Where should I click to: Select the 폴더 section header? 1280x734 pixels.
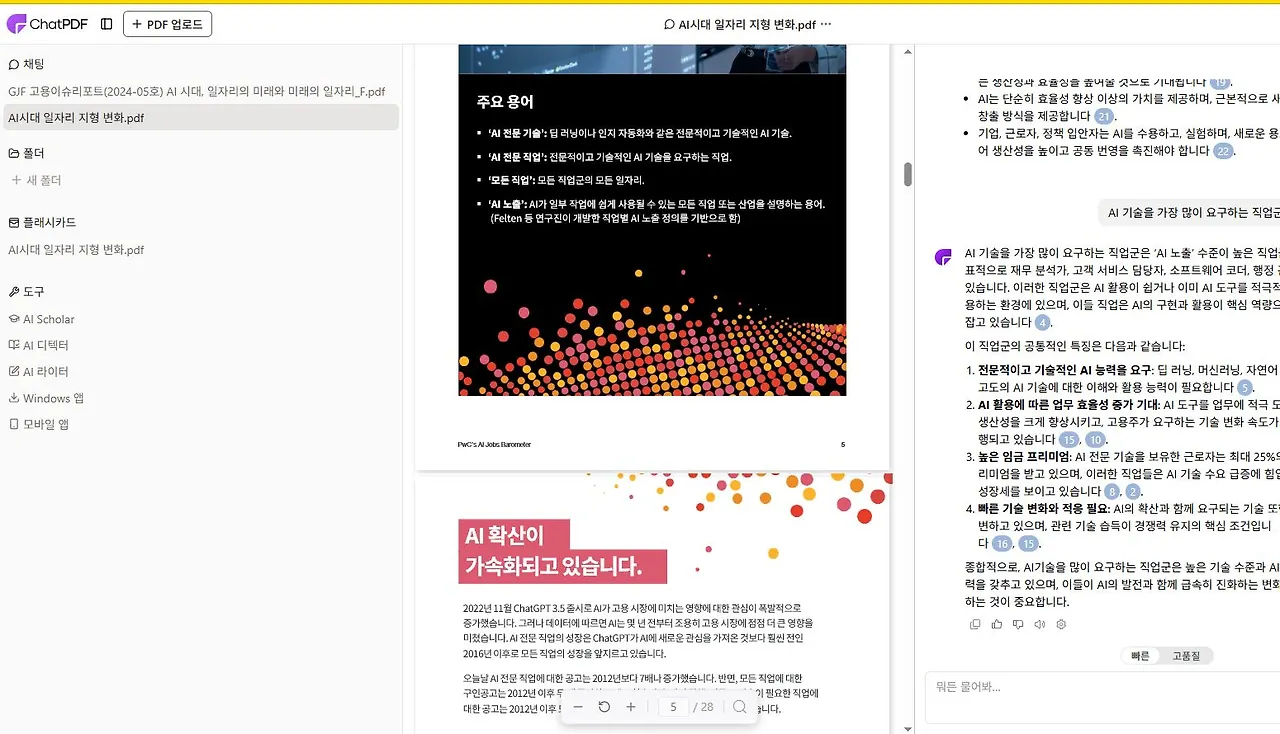tap(26, 153)
